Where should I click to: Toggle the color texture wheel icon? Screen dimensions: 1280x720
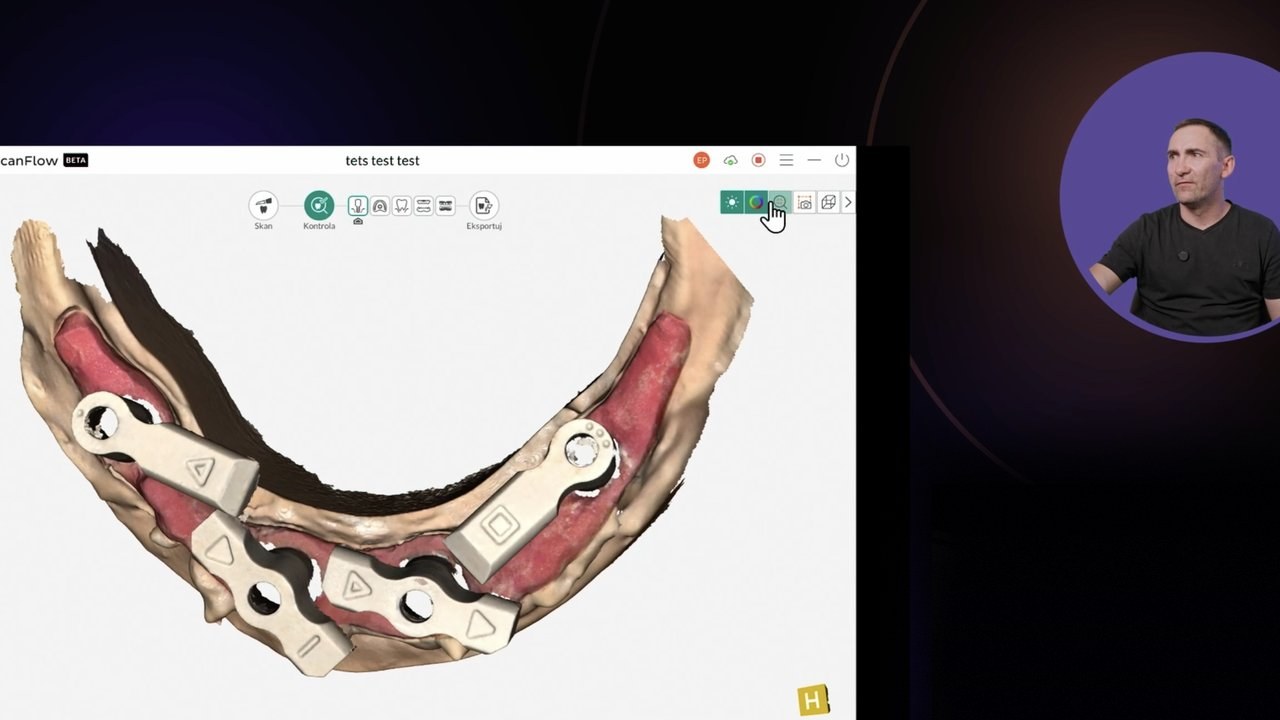[x=756, y=202]
